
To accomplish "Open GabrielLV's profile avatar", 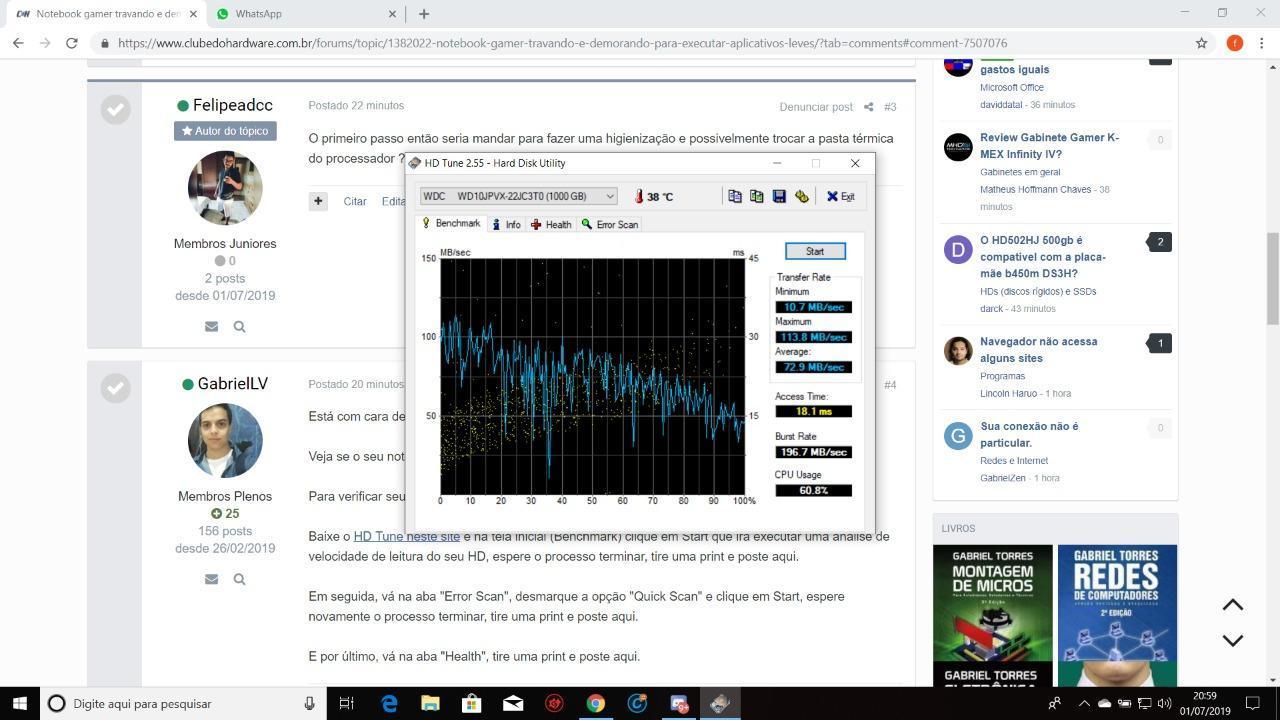I will 225,441.
